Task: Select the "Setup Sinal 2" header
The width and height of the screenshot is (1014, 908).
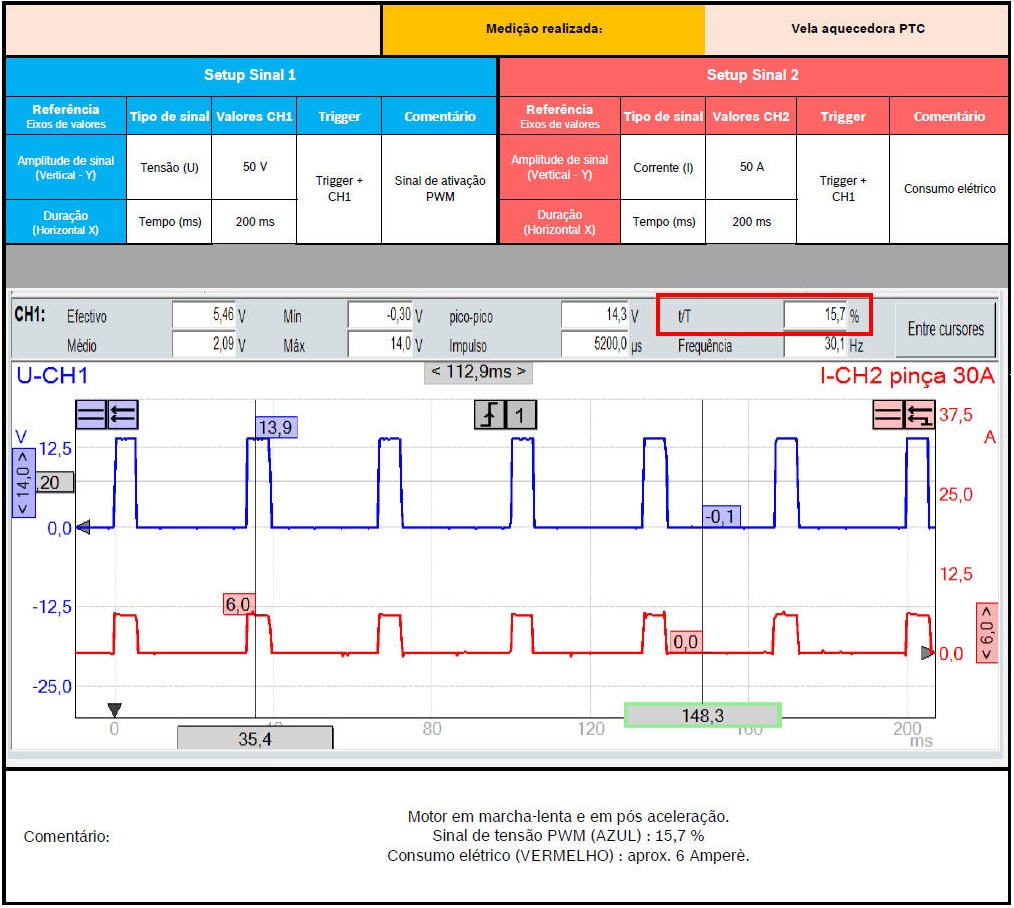Action: click(752, 75)
